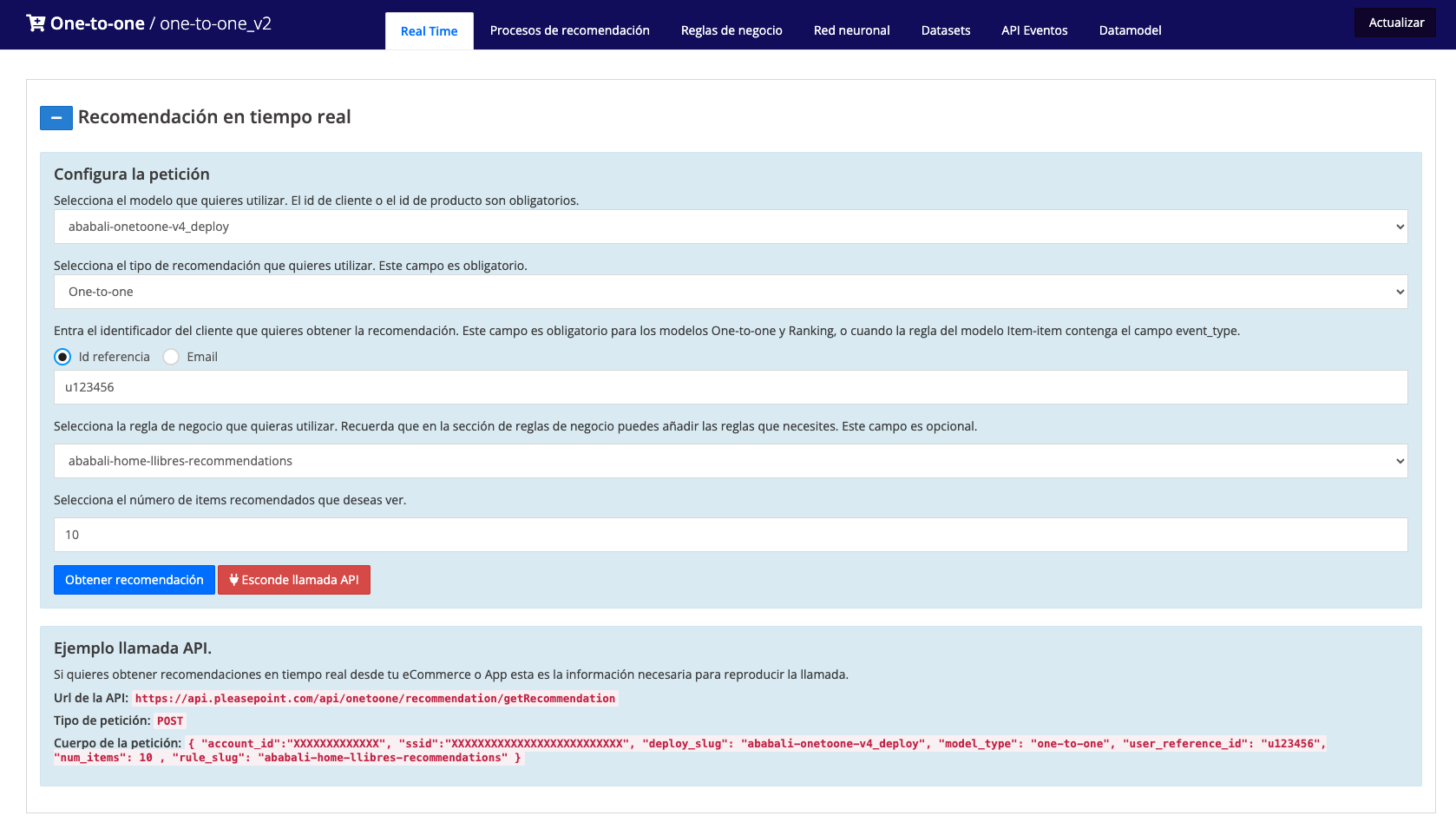The height and width of the screenshot is (829, 1456).
Task: Open the Red neuronal tab
Action: pyautogui.click(x=851, y=30)
